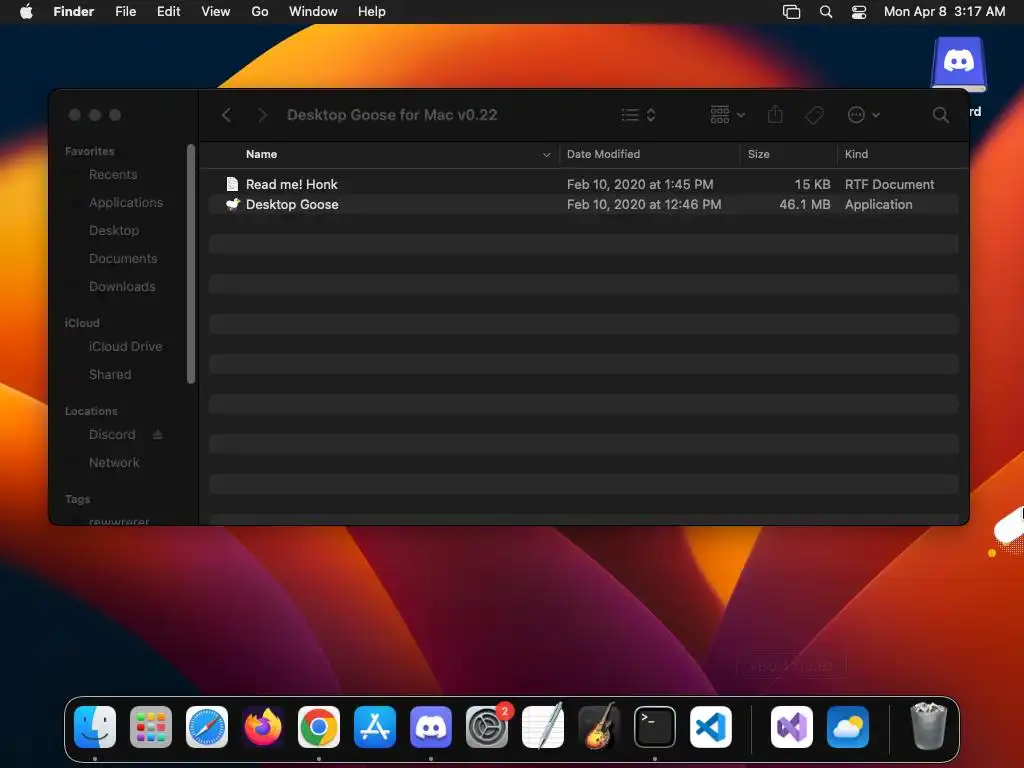This screenshot has width=1024, height=768.
Task: Open the View menu
Action: [x=216, y=11]
